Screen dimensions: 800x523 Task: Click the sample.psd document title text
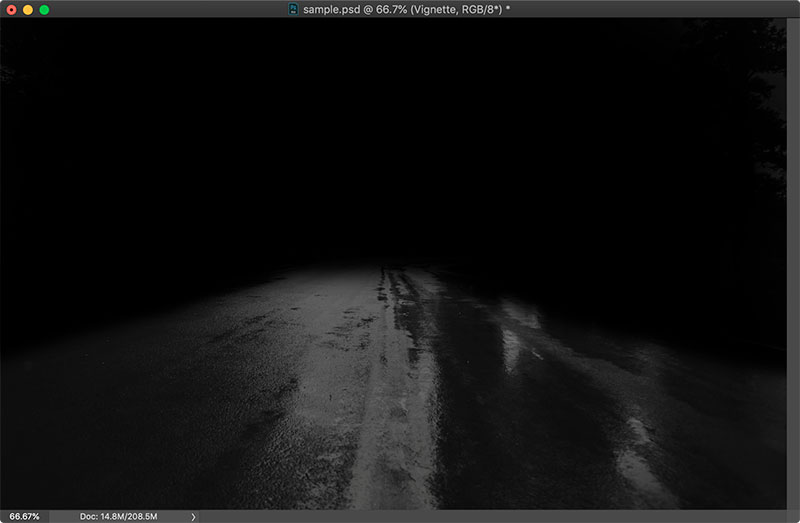click(406, 9)
